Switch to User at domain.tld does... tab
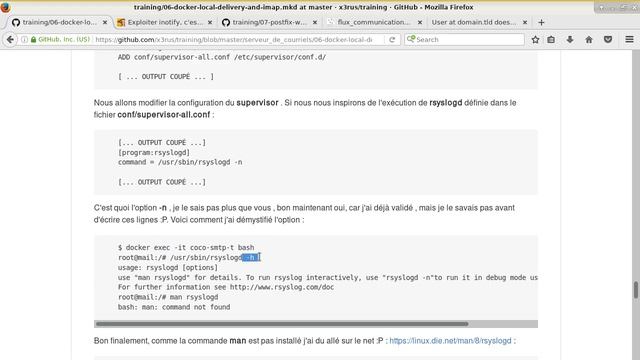640x360 pixels. click(473, 22)
